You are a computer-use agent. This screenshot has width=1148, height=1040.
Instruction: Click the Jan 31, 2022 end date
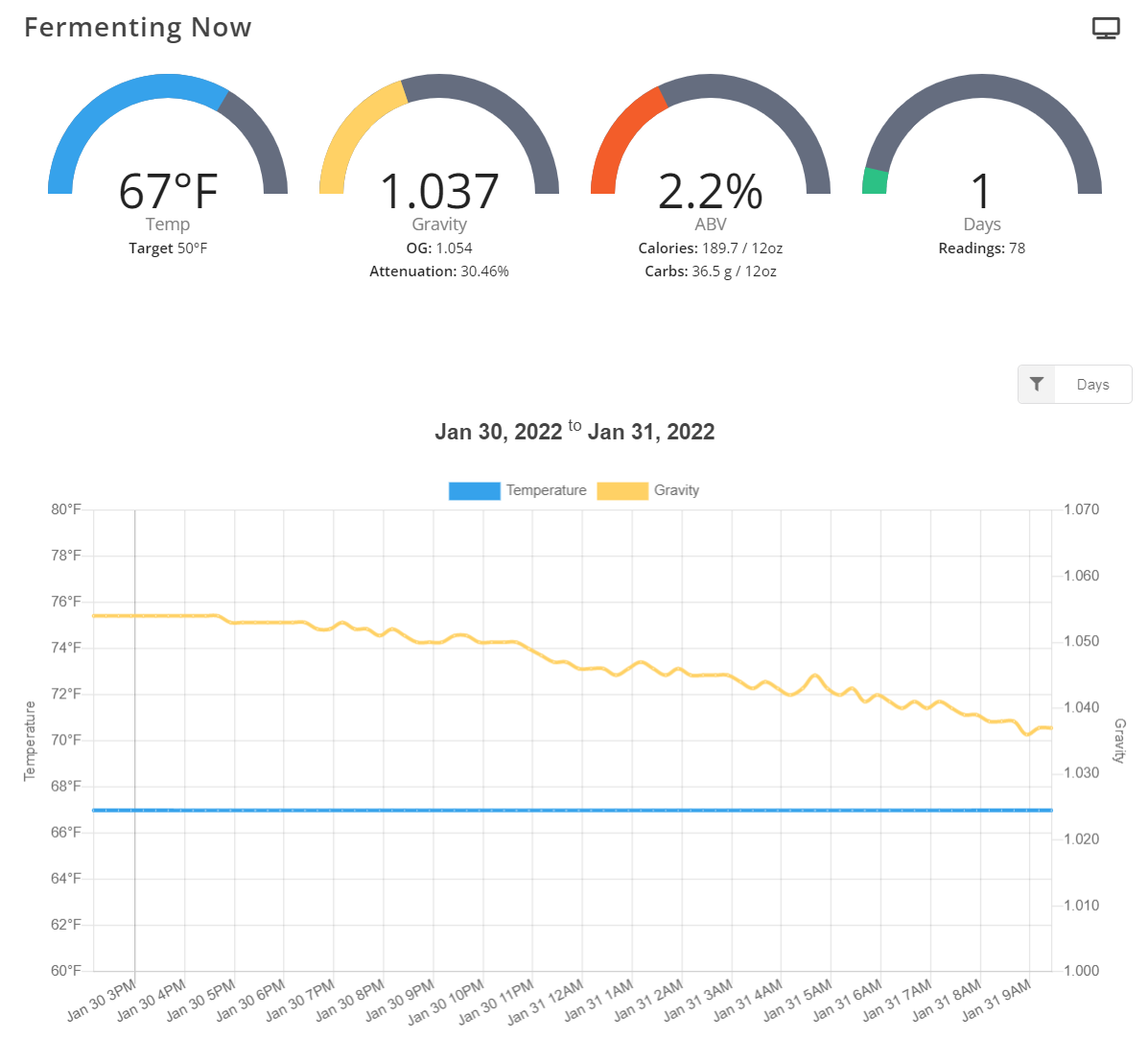pos(651,432)
